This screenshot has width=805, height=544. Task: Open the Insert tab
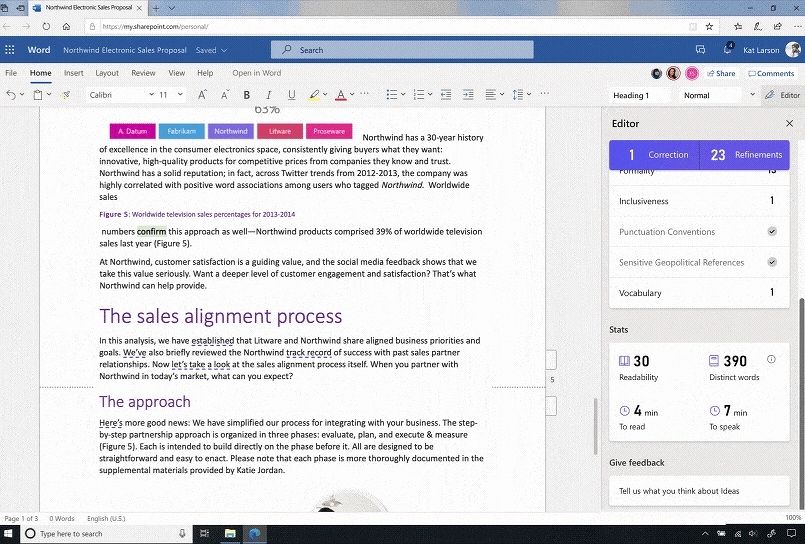coord(73,73)
